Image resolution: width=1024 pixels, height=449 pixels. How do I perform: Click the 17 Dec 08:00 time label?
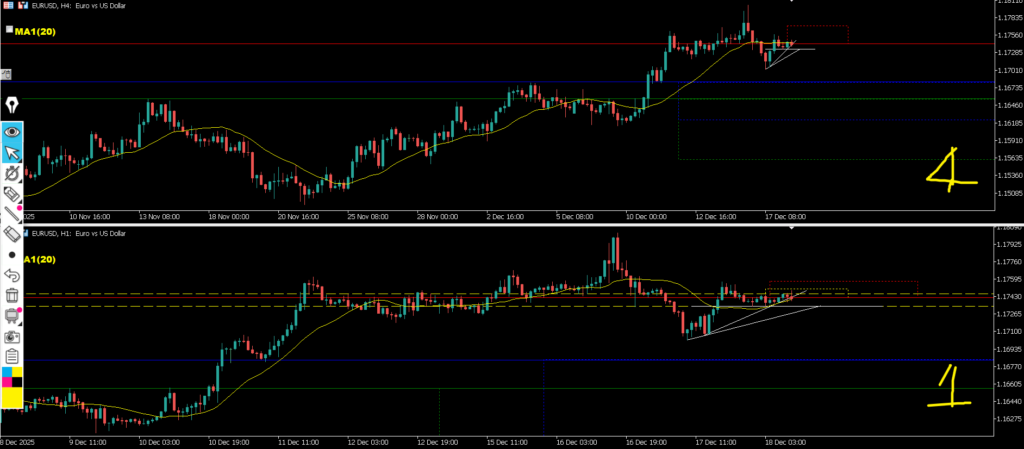(x=786, y=217)
